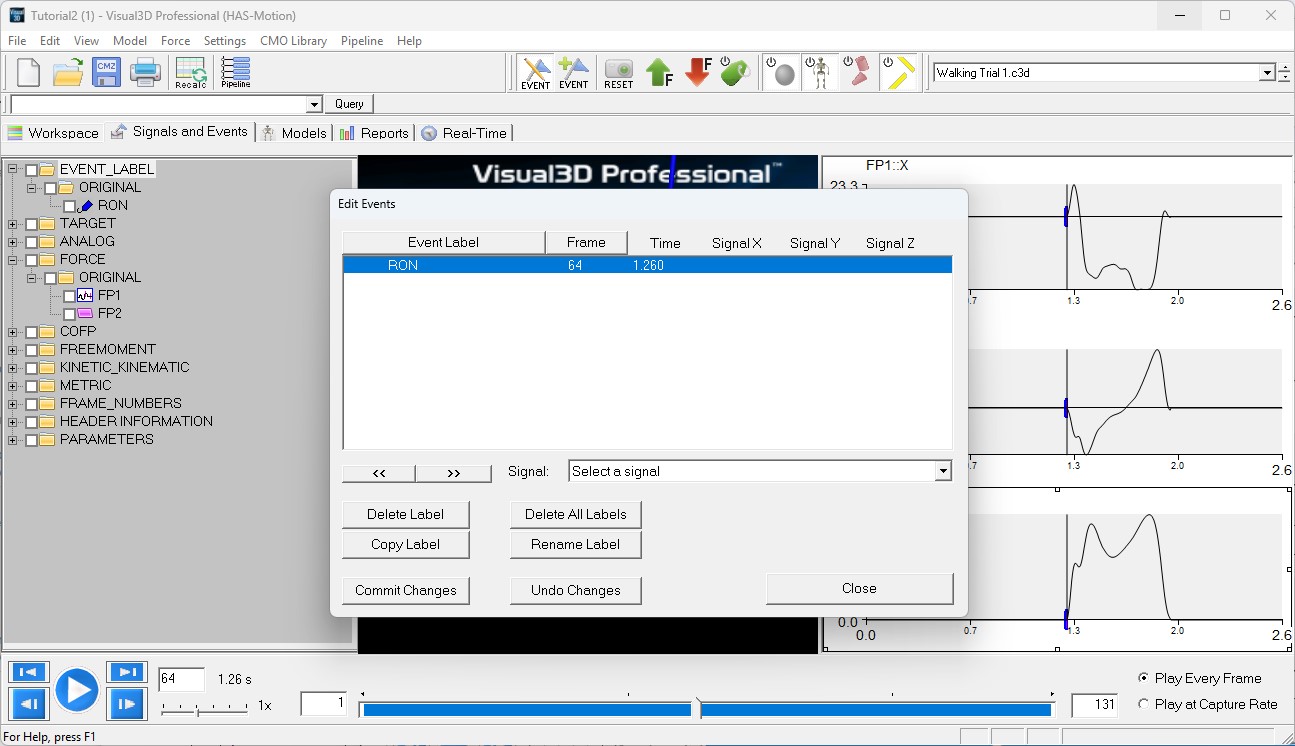The image size is (1295, 746).
Task: Expand the KINETIC_KINEMATIC tree node
Action: 13,368
